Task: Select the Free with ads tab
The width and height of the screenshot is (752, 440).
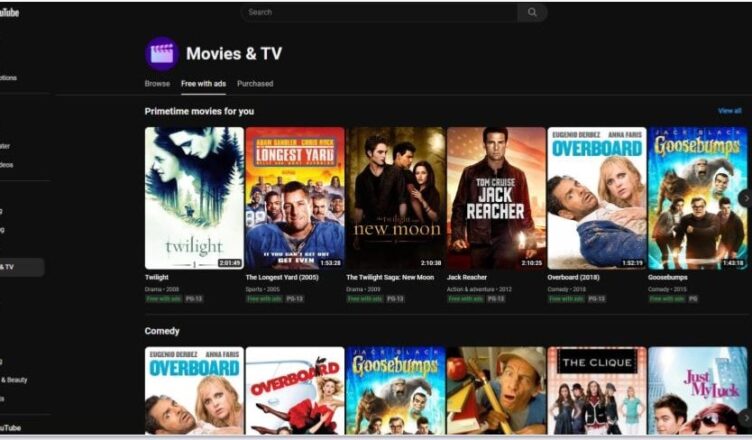Action: [203, 83]
